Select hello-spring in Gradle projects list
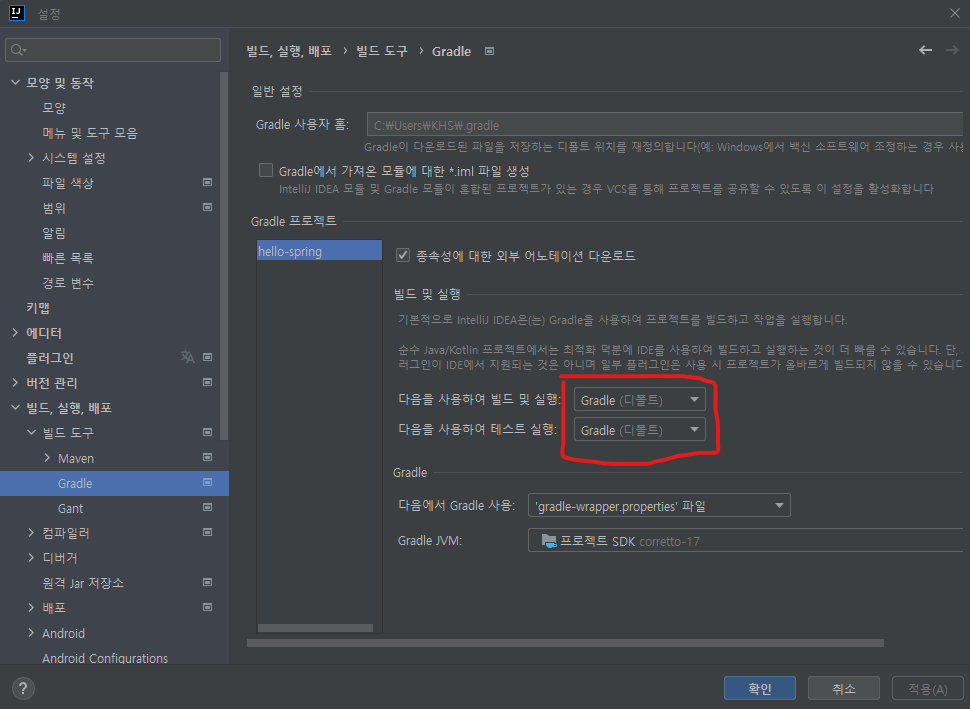This screenshot has height=709, width=970. [319, 251]
